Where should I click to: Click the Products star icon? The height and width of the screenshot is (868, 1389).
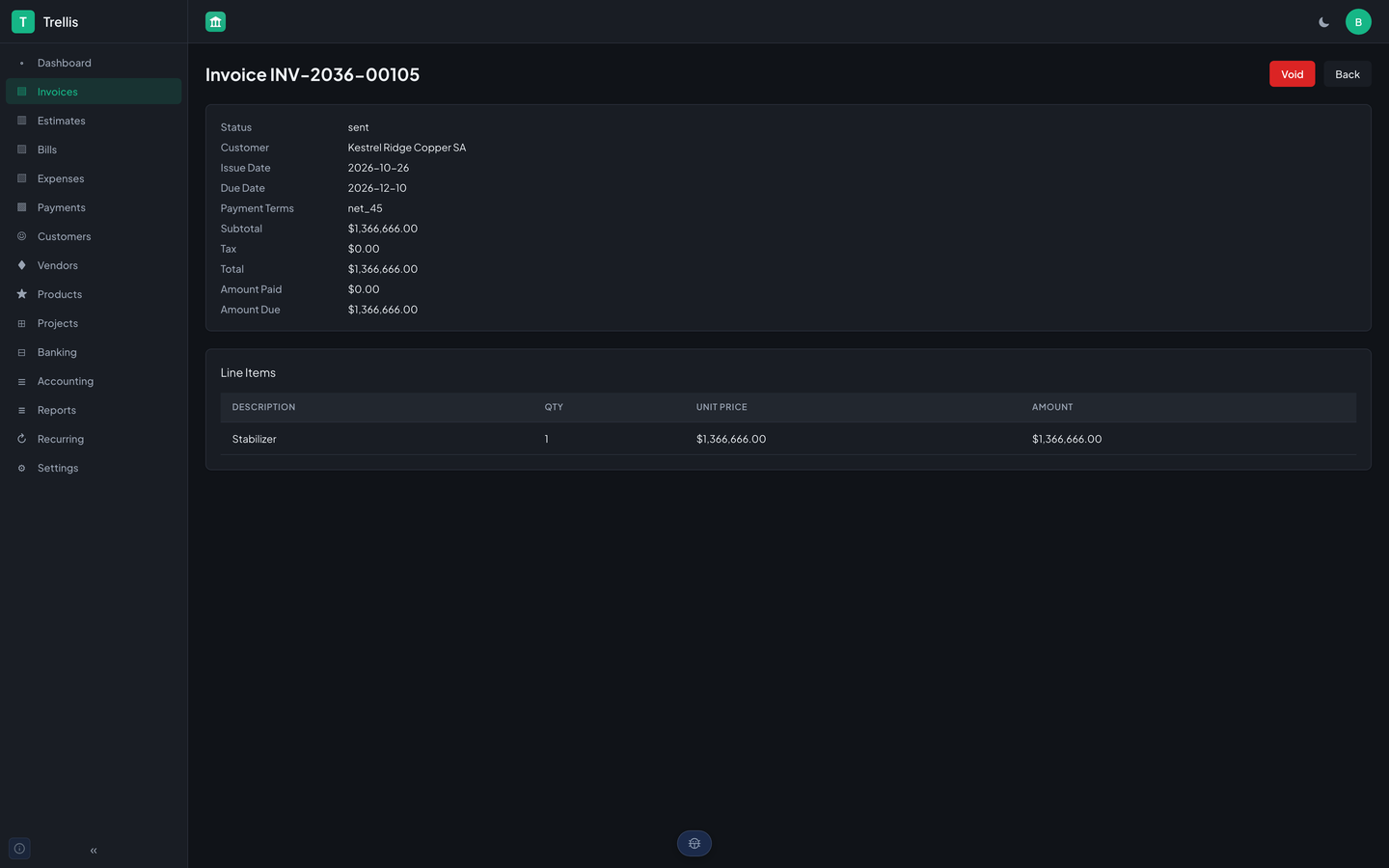coord(21,294)
